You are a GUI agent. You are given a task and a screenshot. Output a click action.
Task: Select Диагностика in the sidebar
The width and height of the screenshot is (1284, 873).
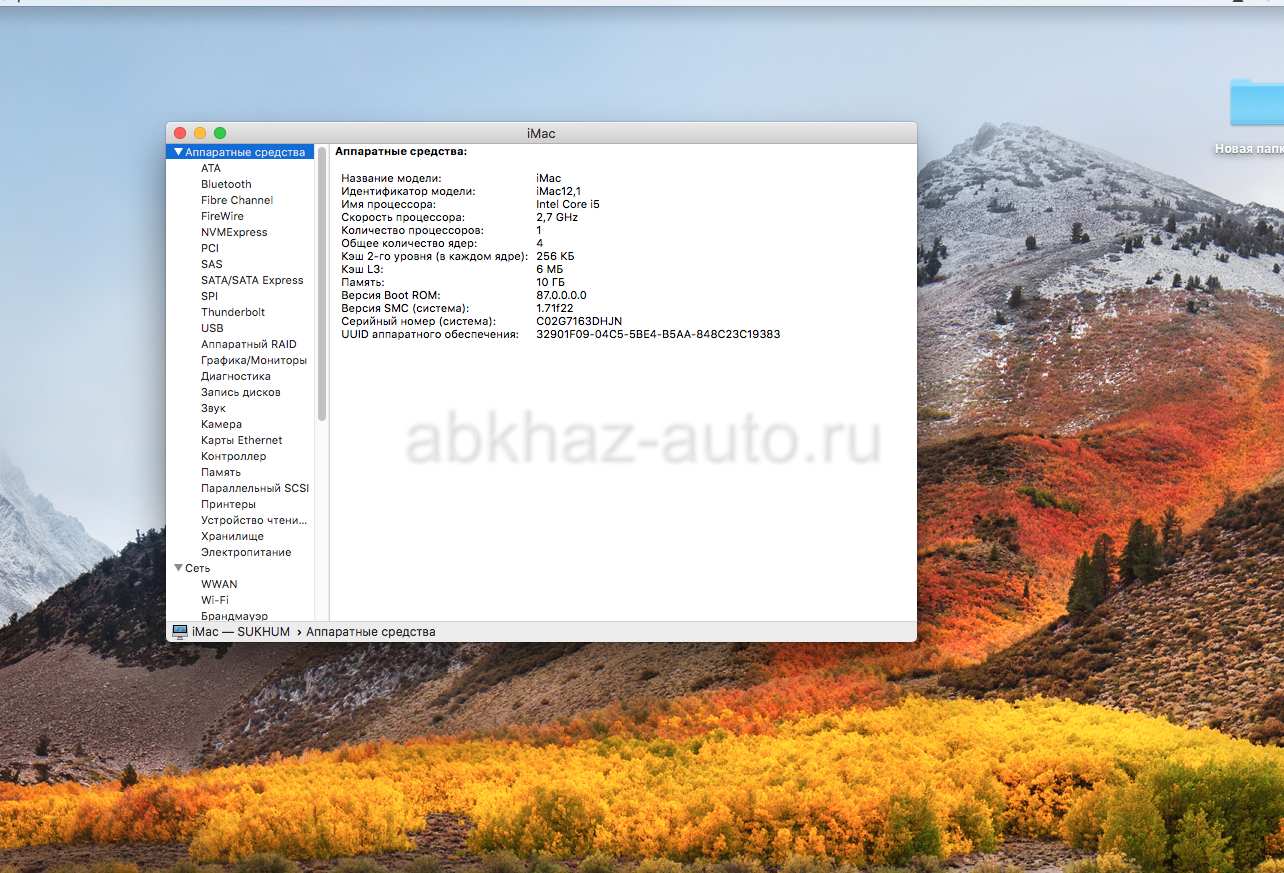[x=236, y=376]
